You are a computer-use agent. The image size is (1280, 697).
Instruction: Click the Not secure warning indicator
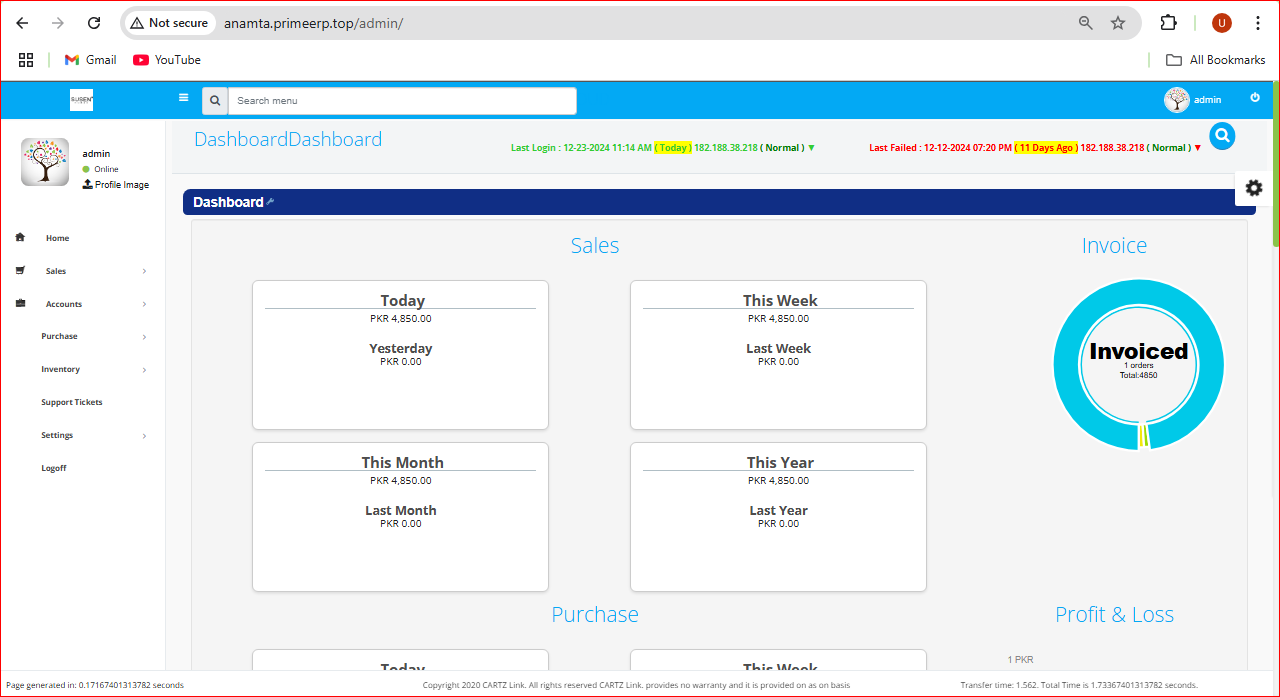[168, 22]
